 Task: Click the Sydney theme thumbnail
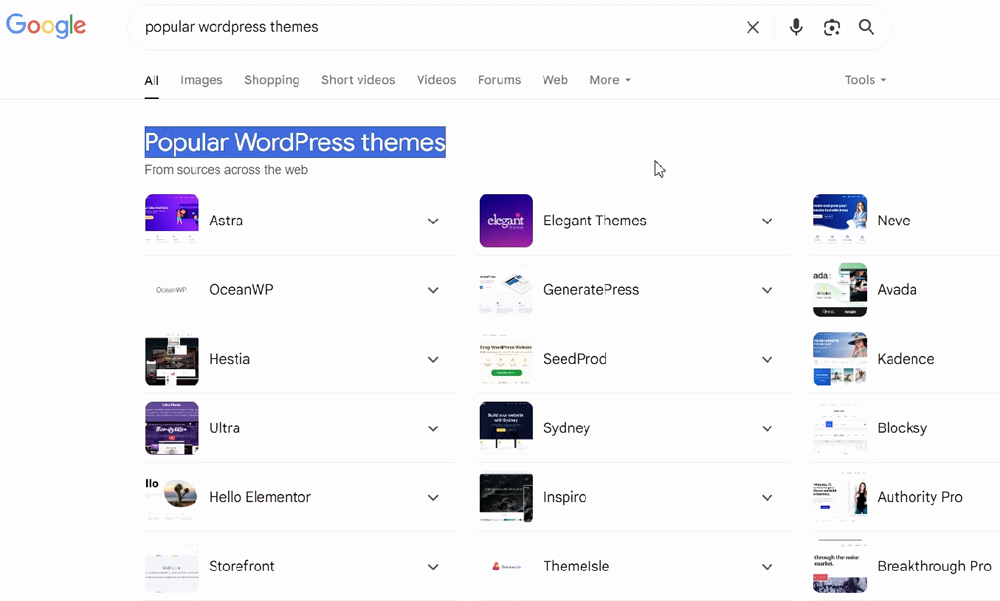pos(506,427)
